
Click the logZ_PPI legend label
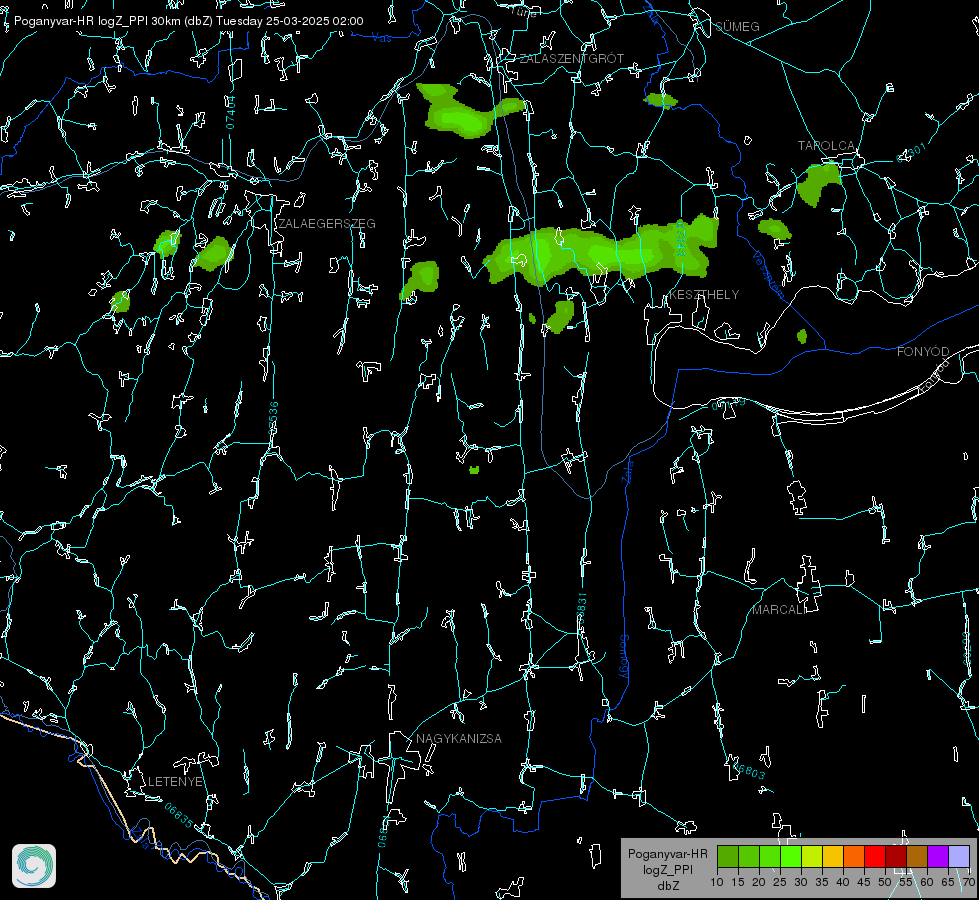pos(667,869)
